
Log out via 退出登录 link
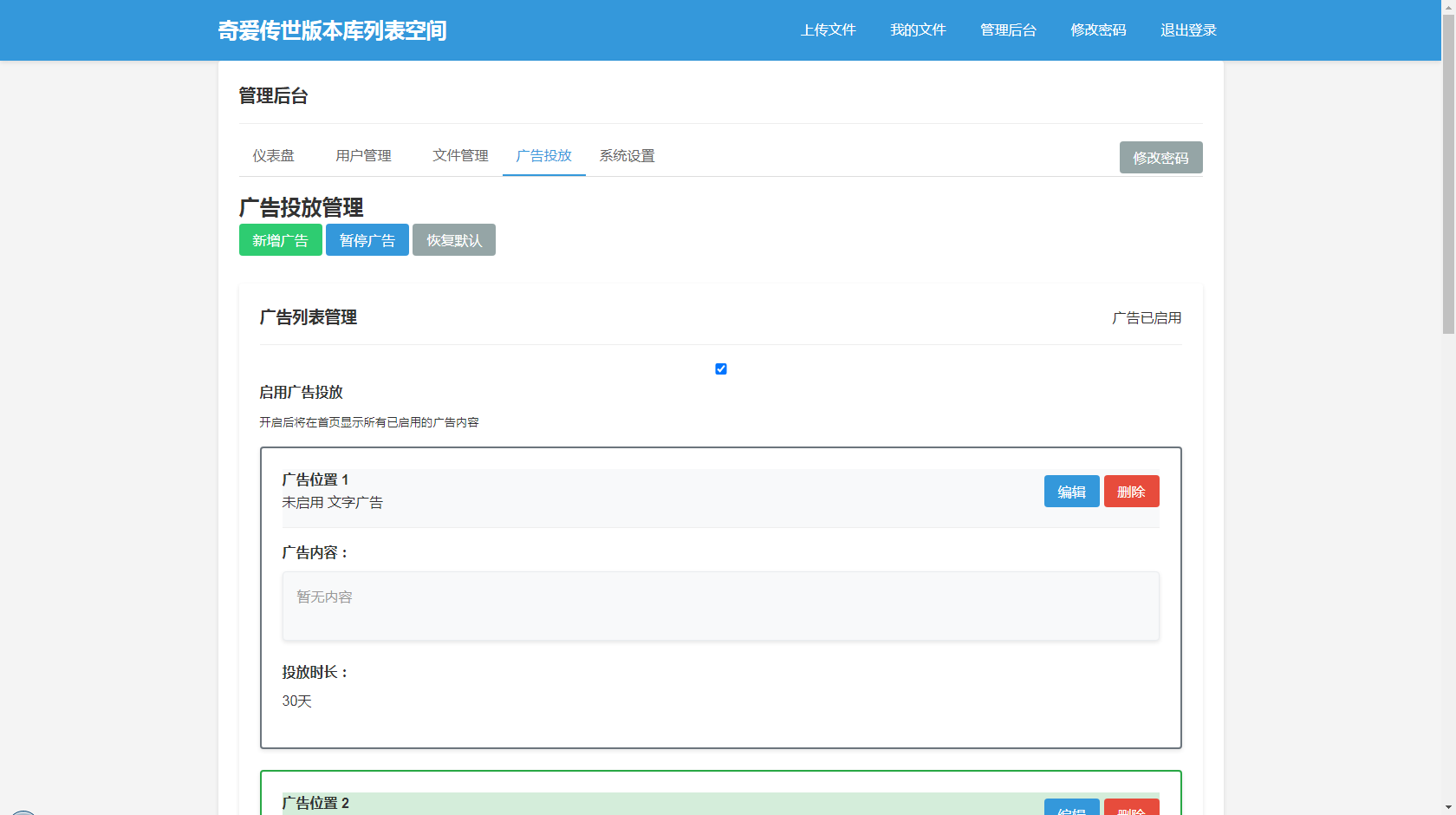[x=1188, y=30]
